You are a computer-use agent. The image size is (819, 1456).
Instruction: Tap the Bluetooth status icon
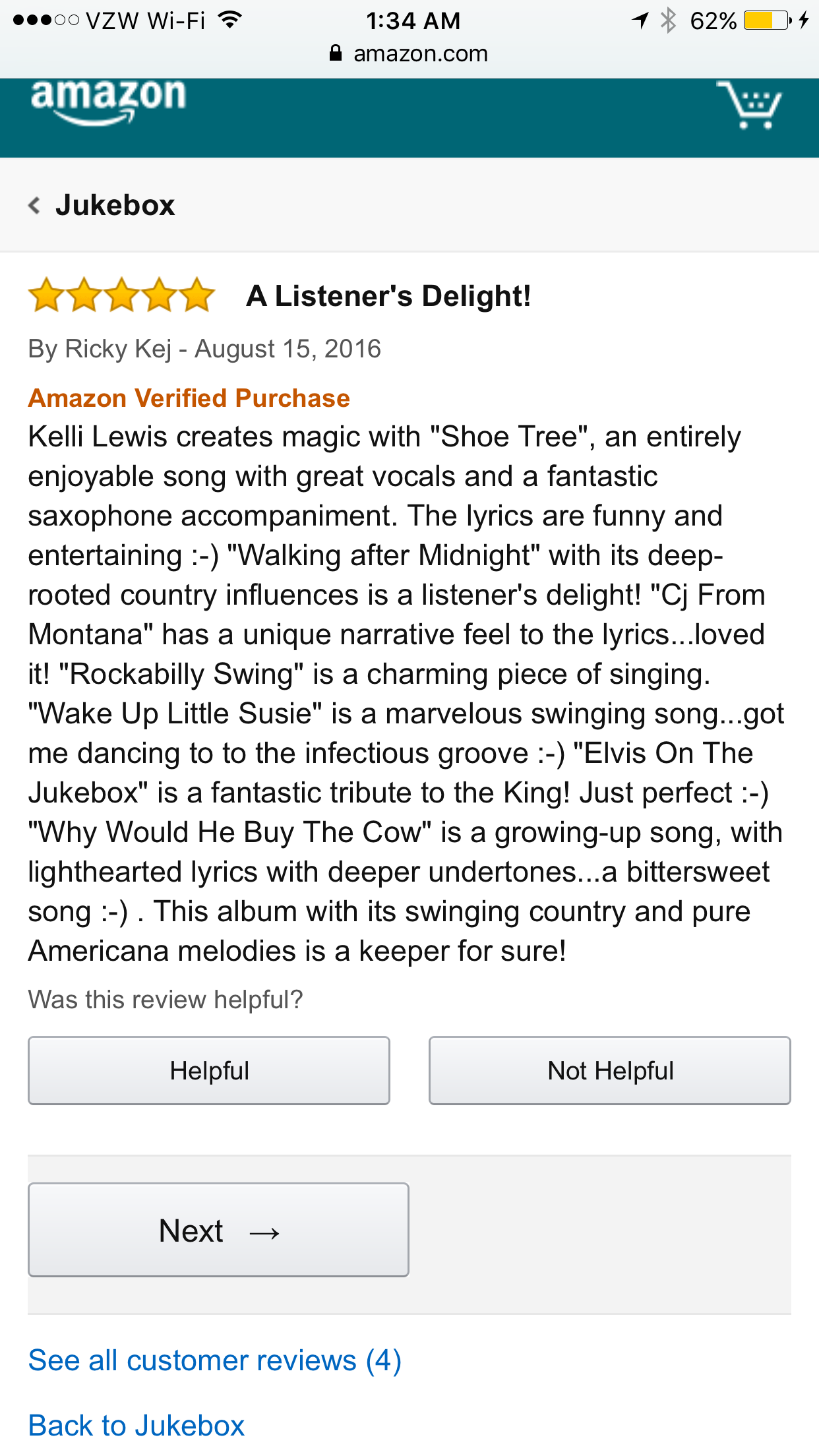pyautogui.click(x=668, y=20)
